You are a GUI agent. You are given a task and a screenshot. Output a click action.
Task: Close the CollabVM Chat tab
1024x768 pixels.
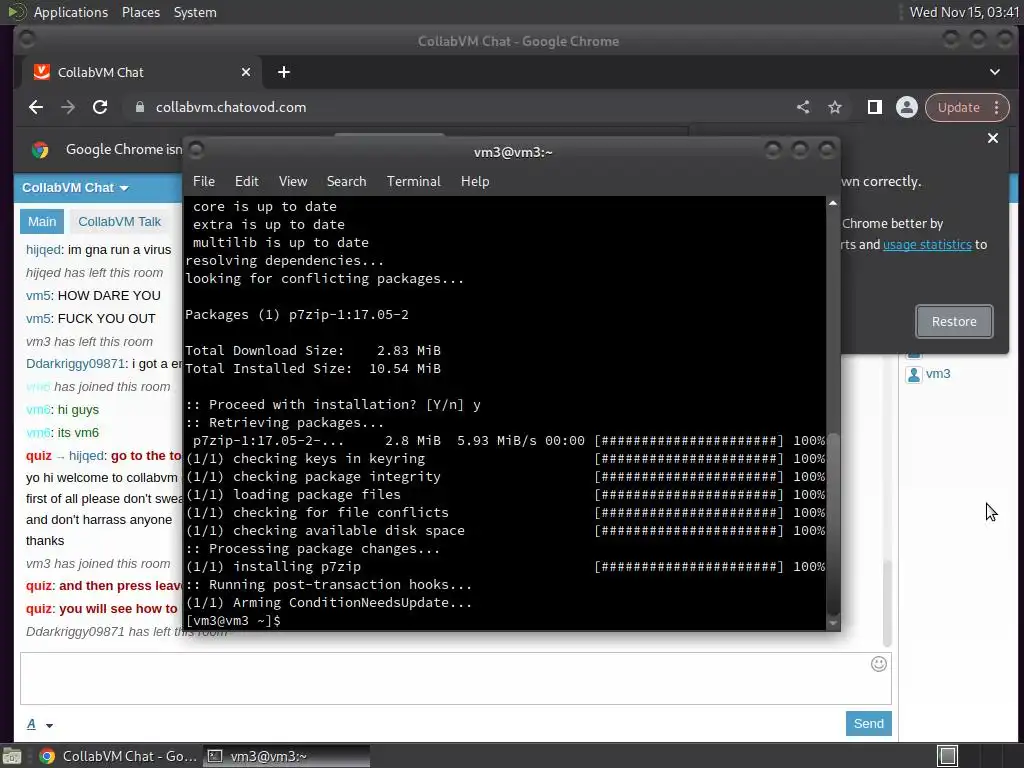[246, 72]
